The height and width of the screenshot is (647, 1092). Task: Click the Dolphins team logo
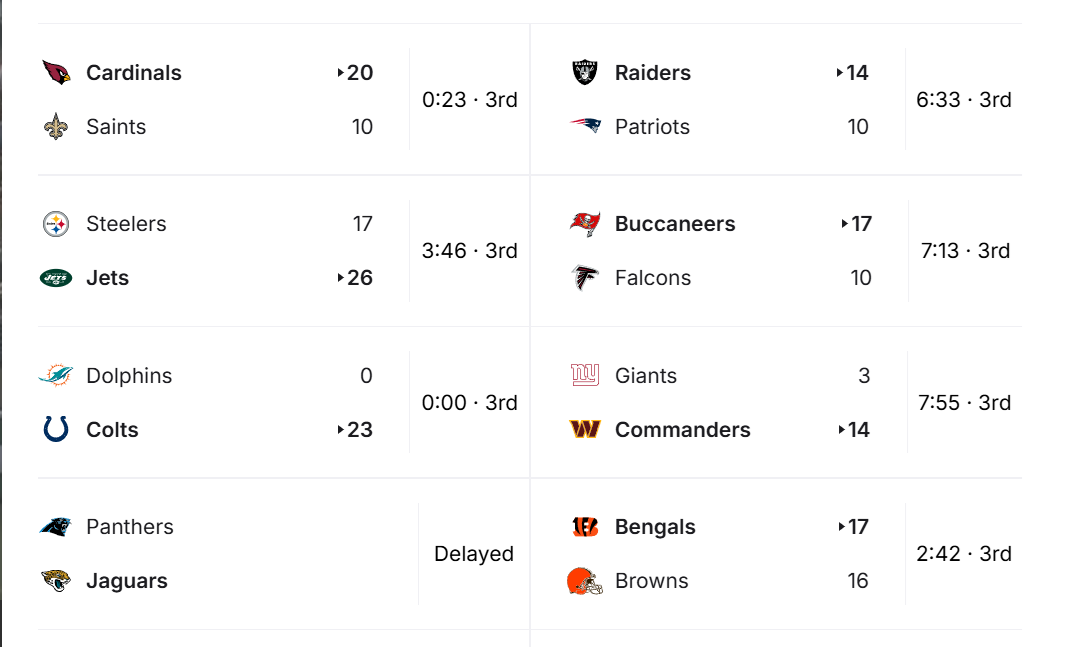56,376
